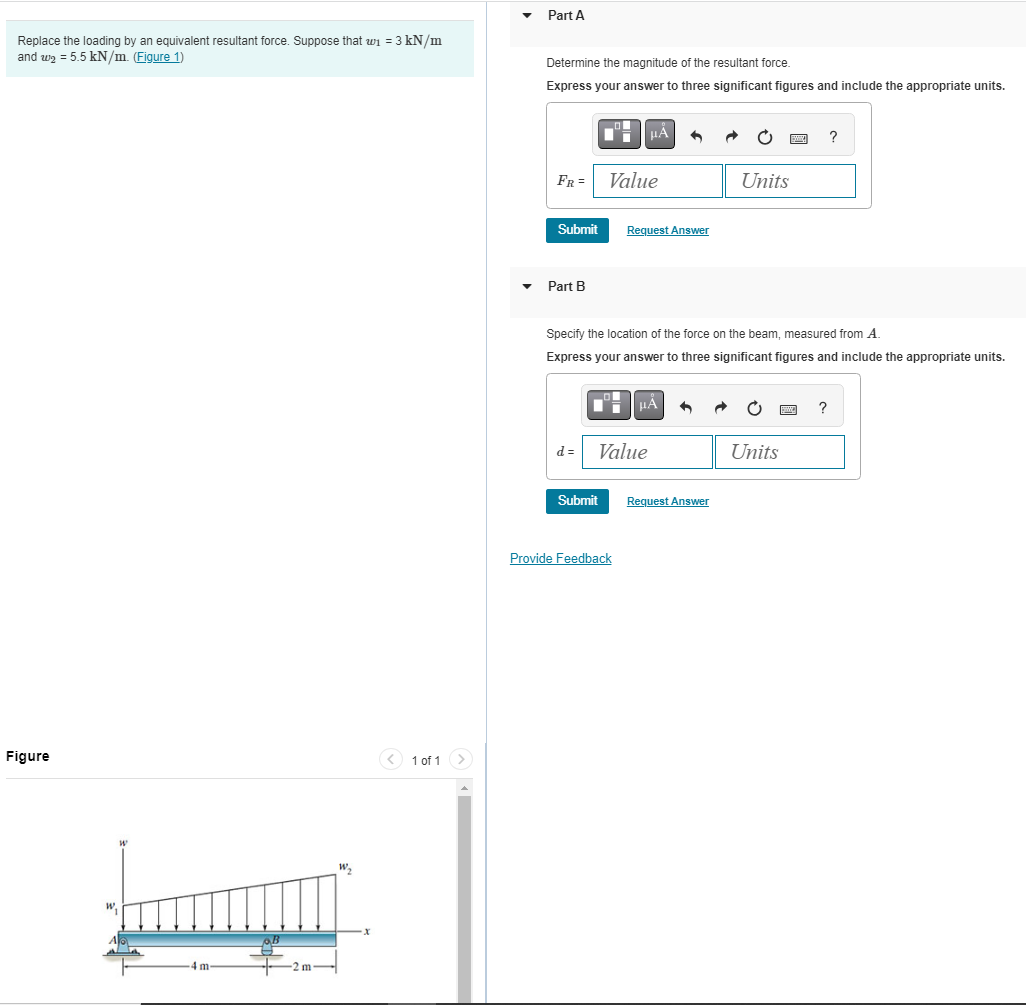This screenshot has height=1005, width=1026.
Task: Click Request Answer under Part B
Action: pyautogui.click(x=667, y=500)
